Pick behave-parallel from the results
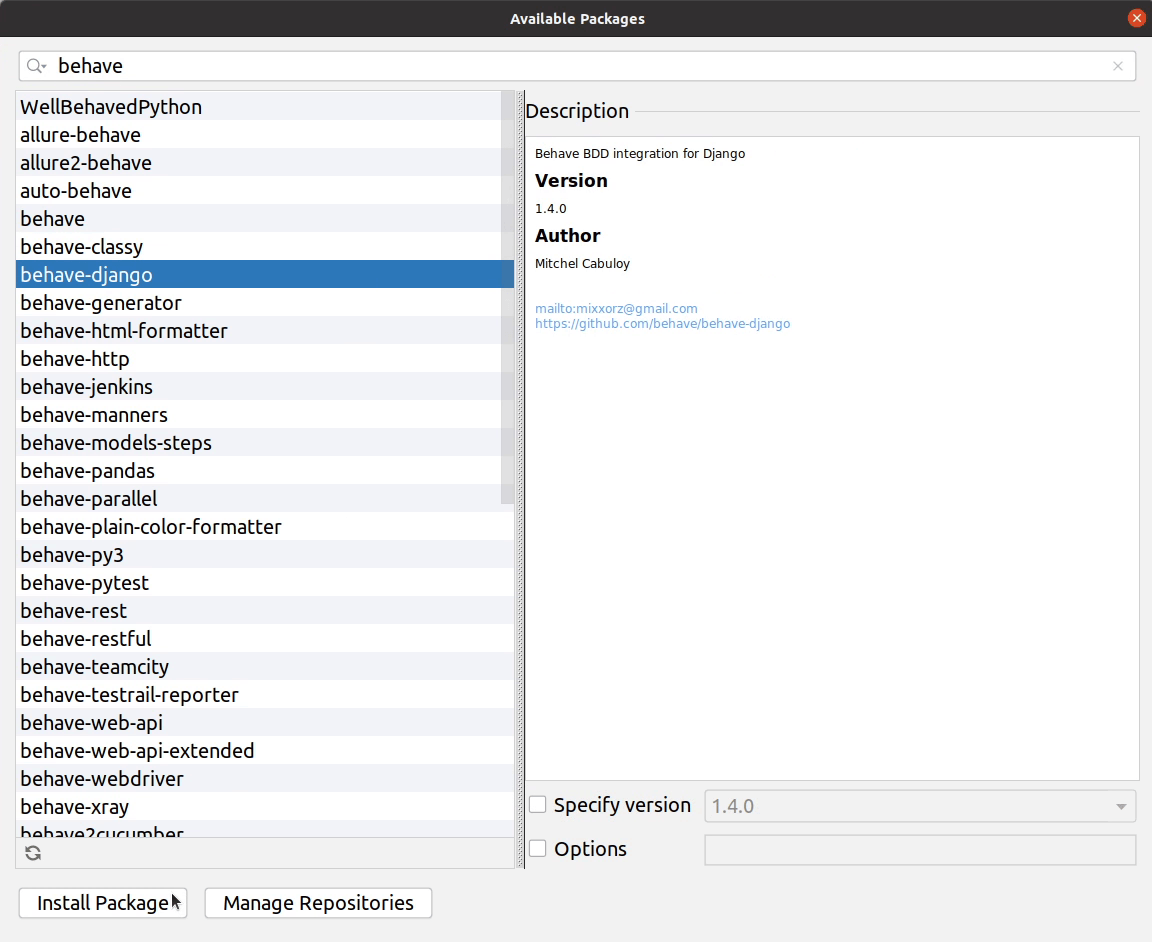This screenshot has height=942, width=1152. point(88,499)
